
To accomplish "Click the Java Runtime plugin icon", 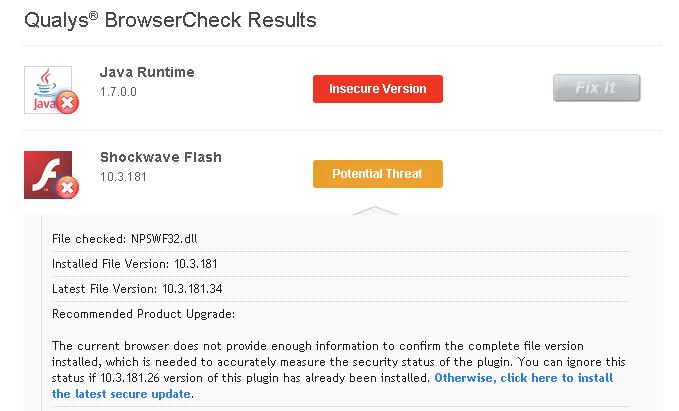I will (x=47, y=86).
